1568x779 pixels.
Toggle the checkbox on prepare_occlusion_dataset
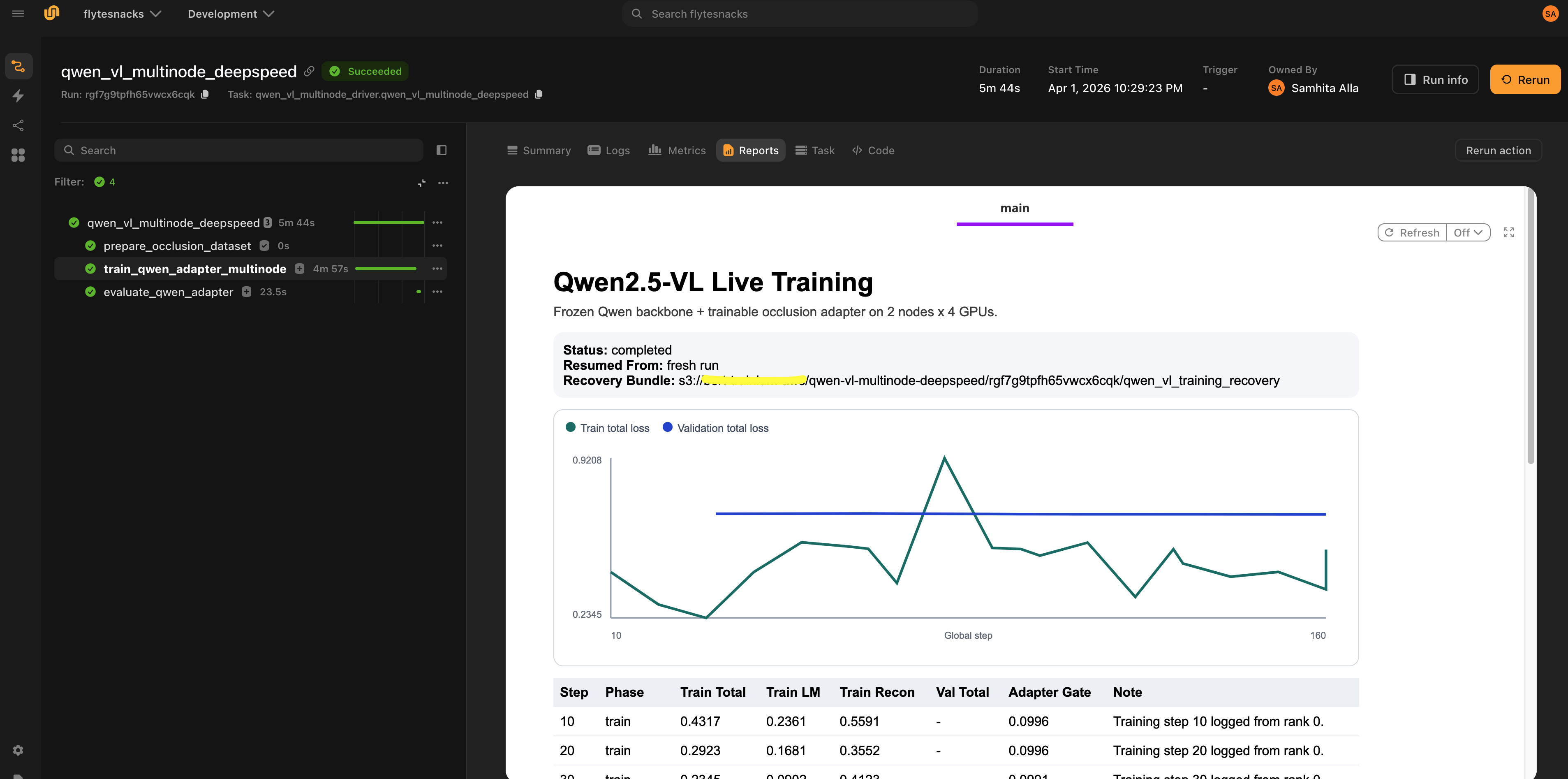point(264,246)
